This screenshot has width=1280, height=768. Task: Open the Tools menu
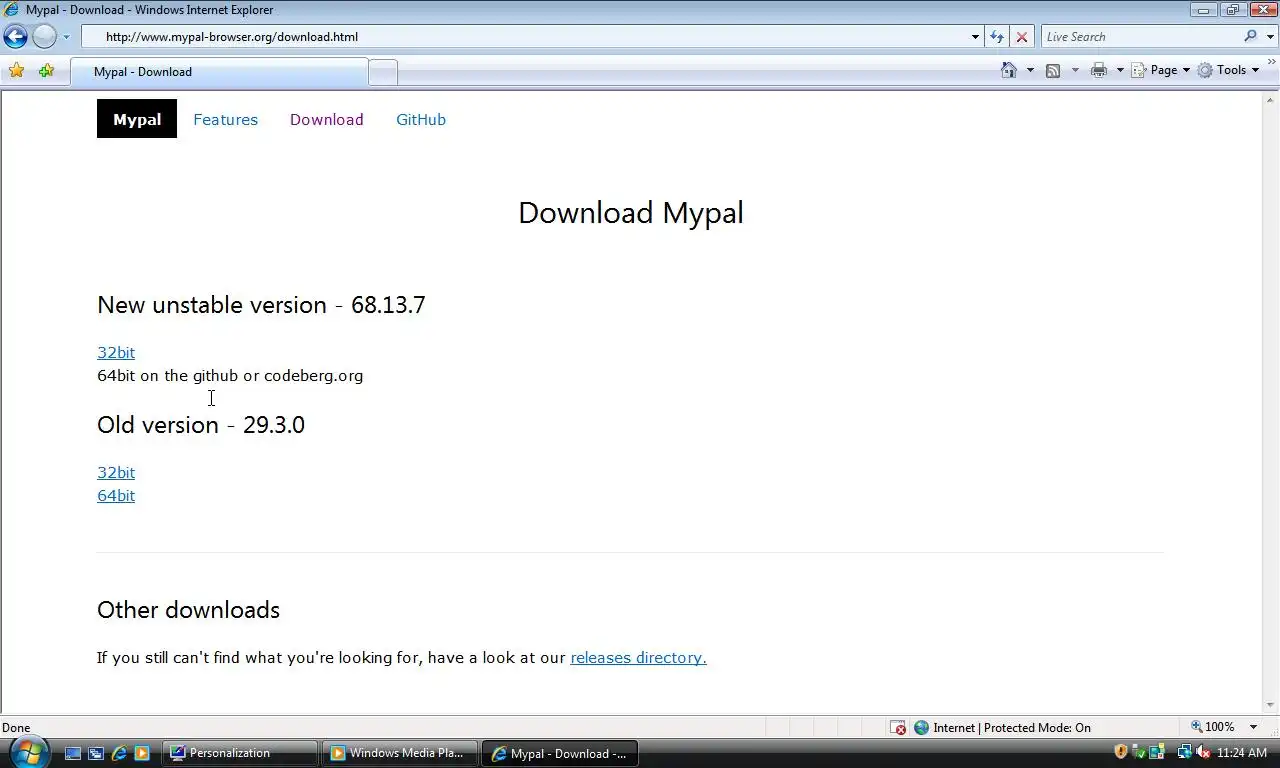(x=1229, y=70)
